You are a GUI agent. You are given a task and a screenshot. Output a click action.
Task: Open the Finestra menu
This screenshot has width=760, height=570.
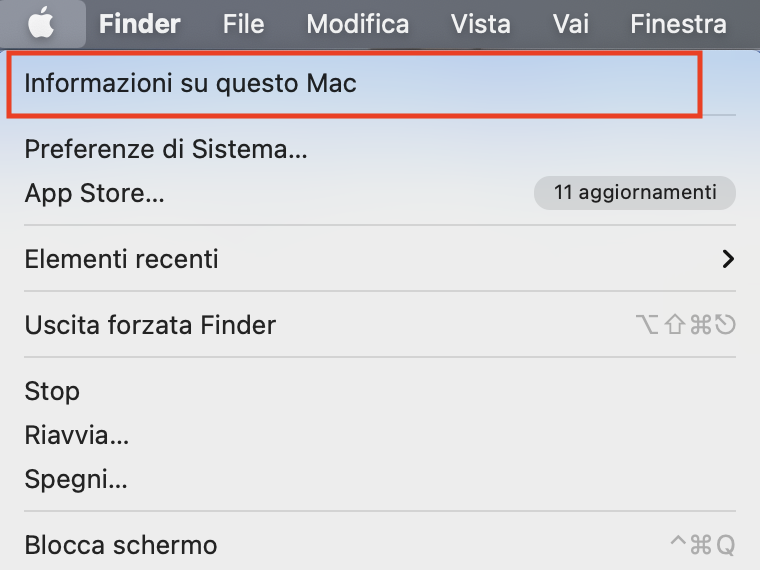(678, 24)
